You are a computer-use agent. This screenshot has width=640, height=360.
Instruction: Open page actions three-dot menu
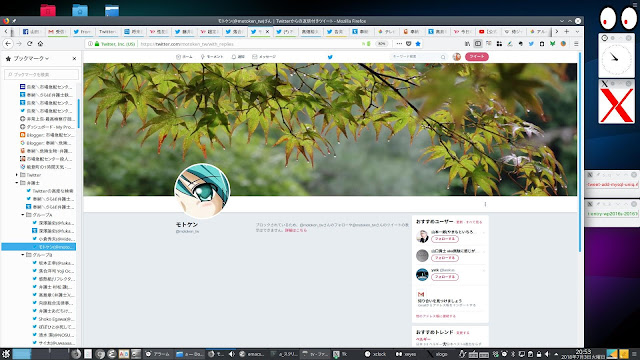click(399, 44)
